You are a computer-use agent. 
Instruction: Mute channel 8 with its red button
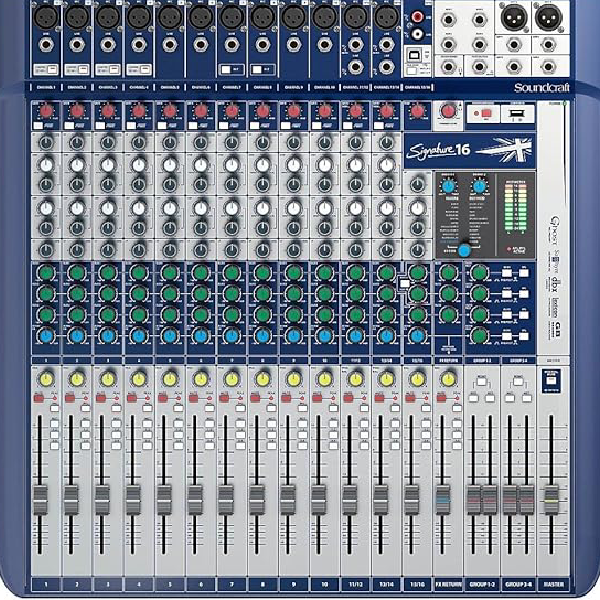coord(255,398)
